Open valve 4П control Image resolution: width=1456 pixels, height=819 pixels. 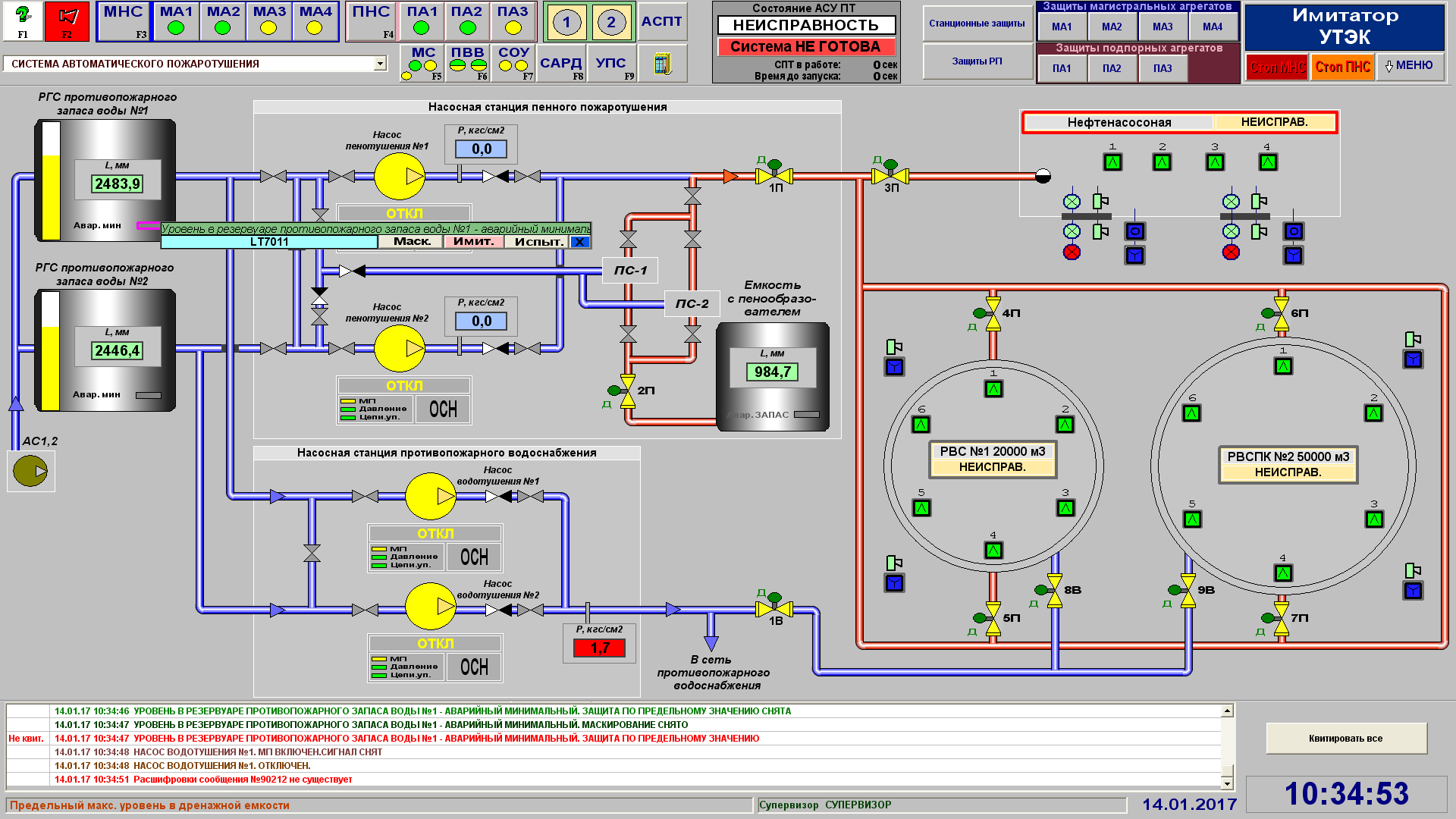tap(992, 313)
